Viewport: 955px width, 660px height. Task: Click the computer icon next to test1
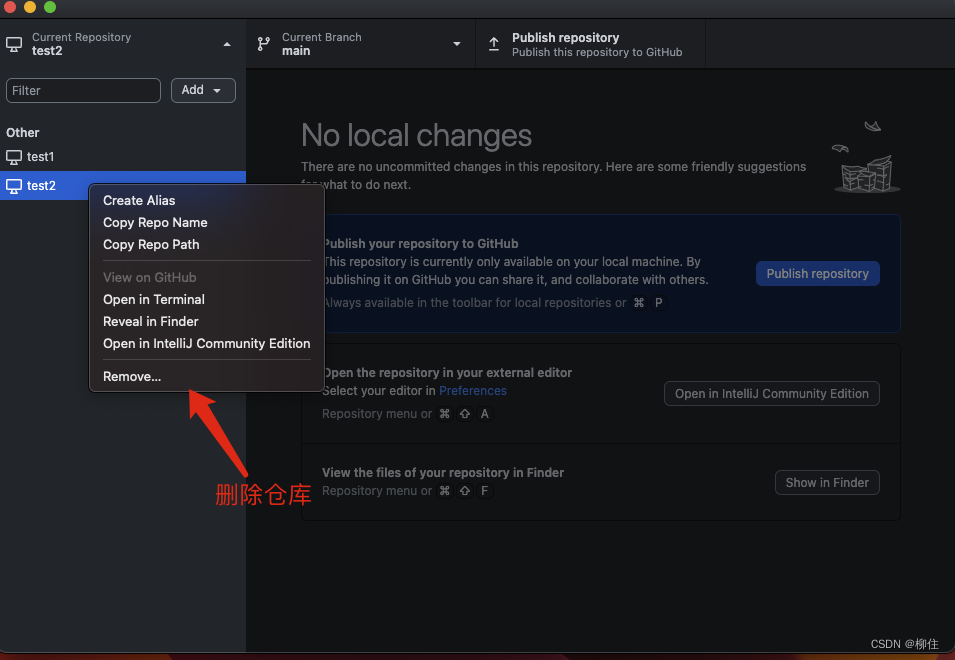(x=14, y=157)
